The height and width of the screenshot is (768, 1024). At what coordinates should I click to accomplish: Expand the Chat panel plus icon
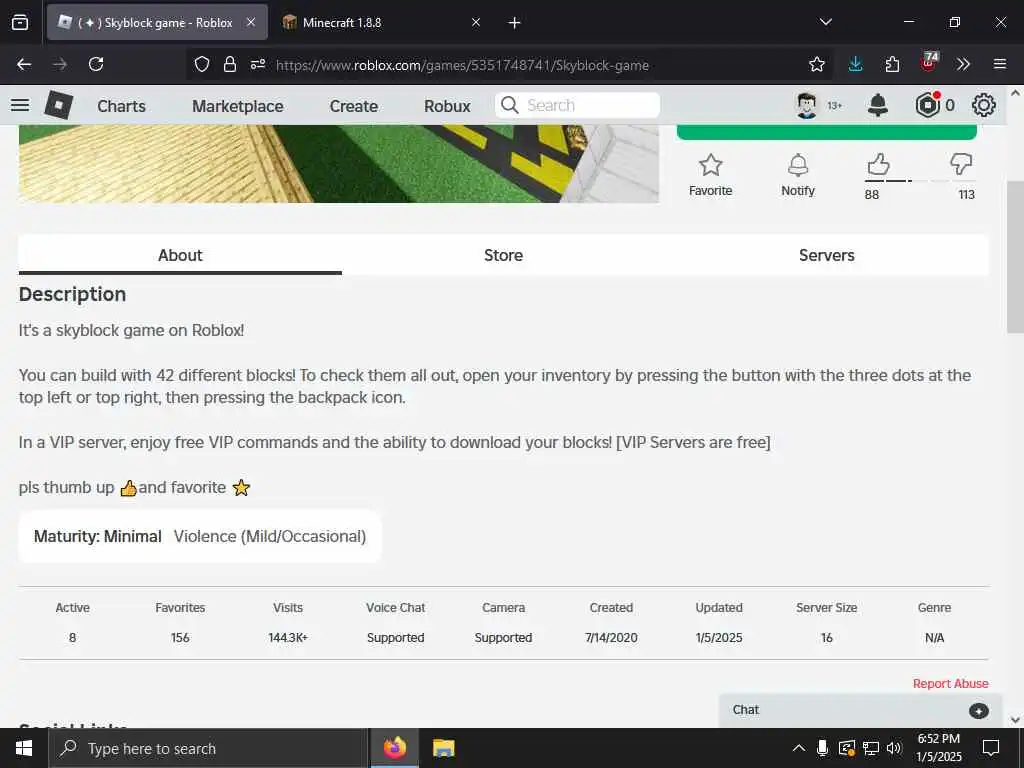click(978, 711)
